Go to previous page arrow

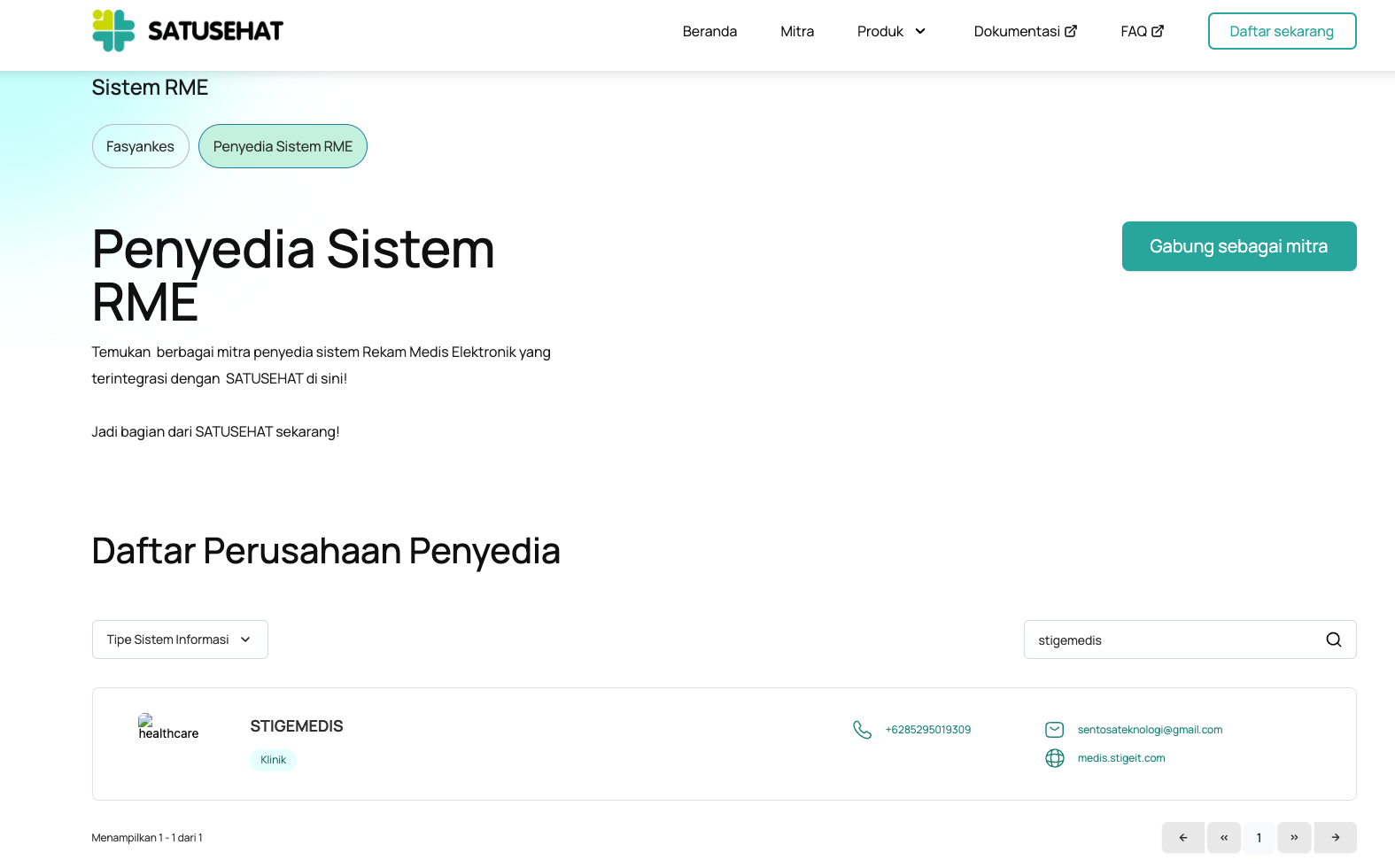[x=1182, y=837]
